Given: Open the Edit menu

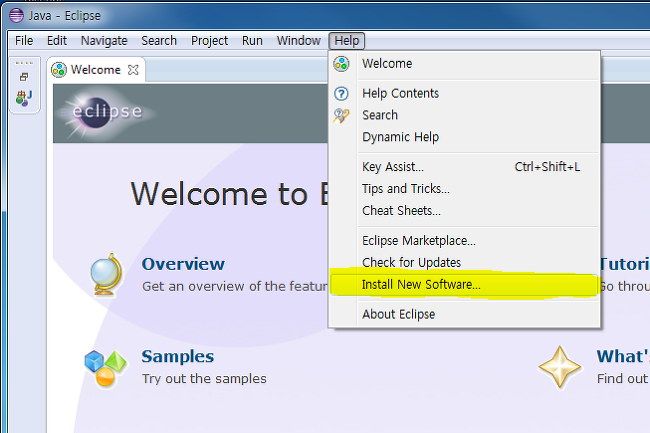Looking at the screenshot, I should [57, 41].
